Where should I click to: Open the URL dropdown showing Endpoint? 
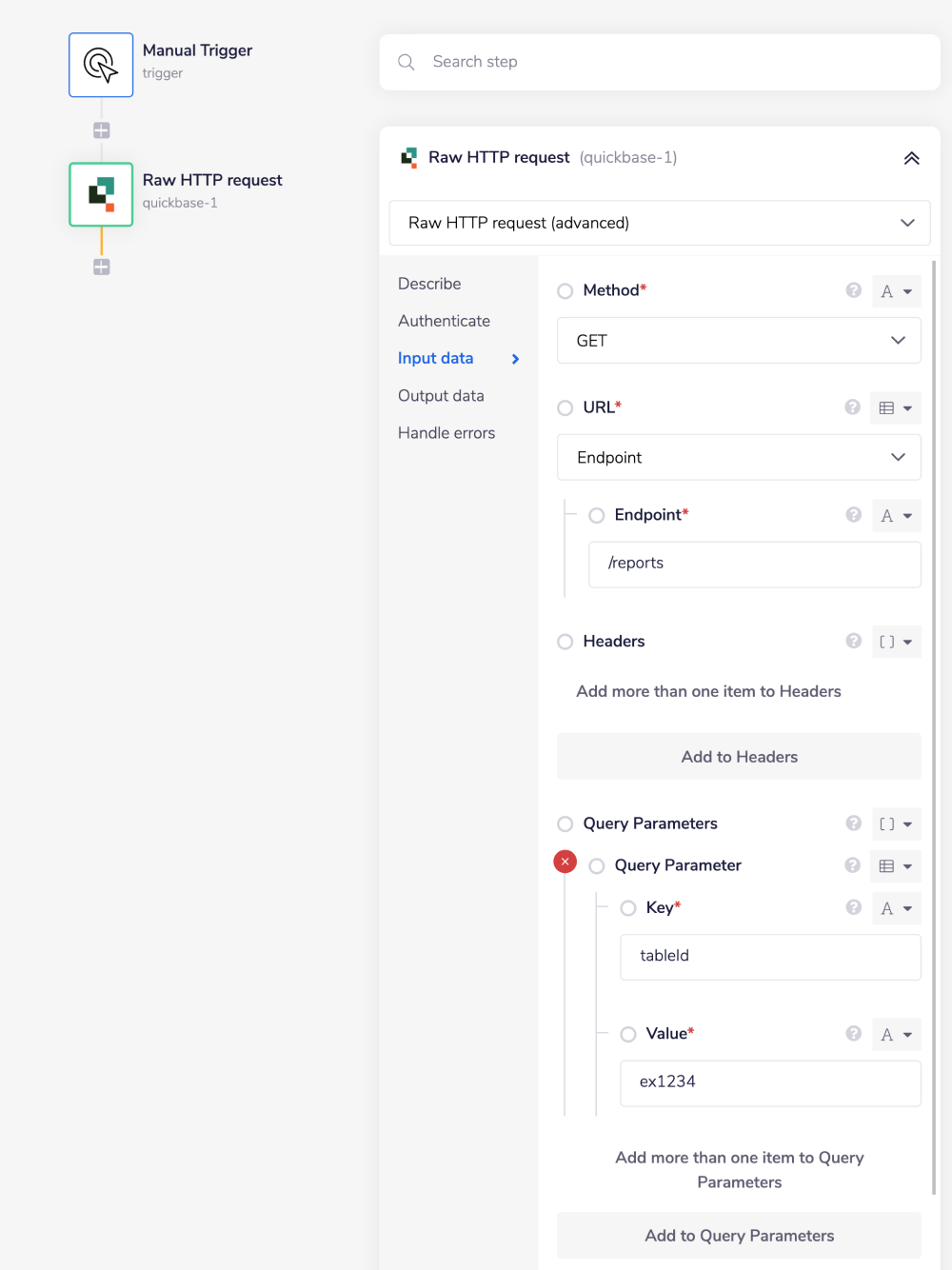point(739,457)
